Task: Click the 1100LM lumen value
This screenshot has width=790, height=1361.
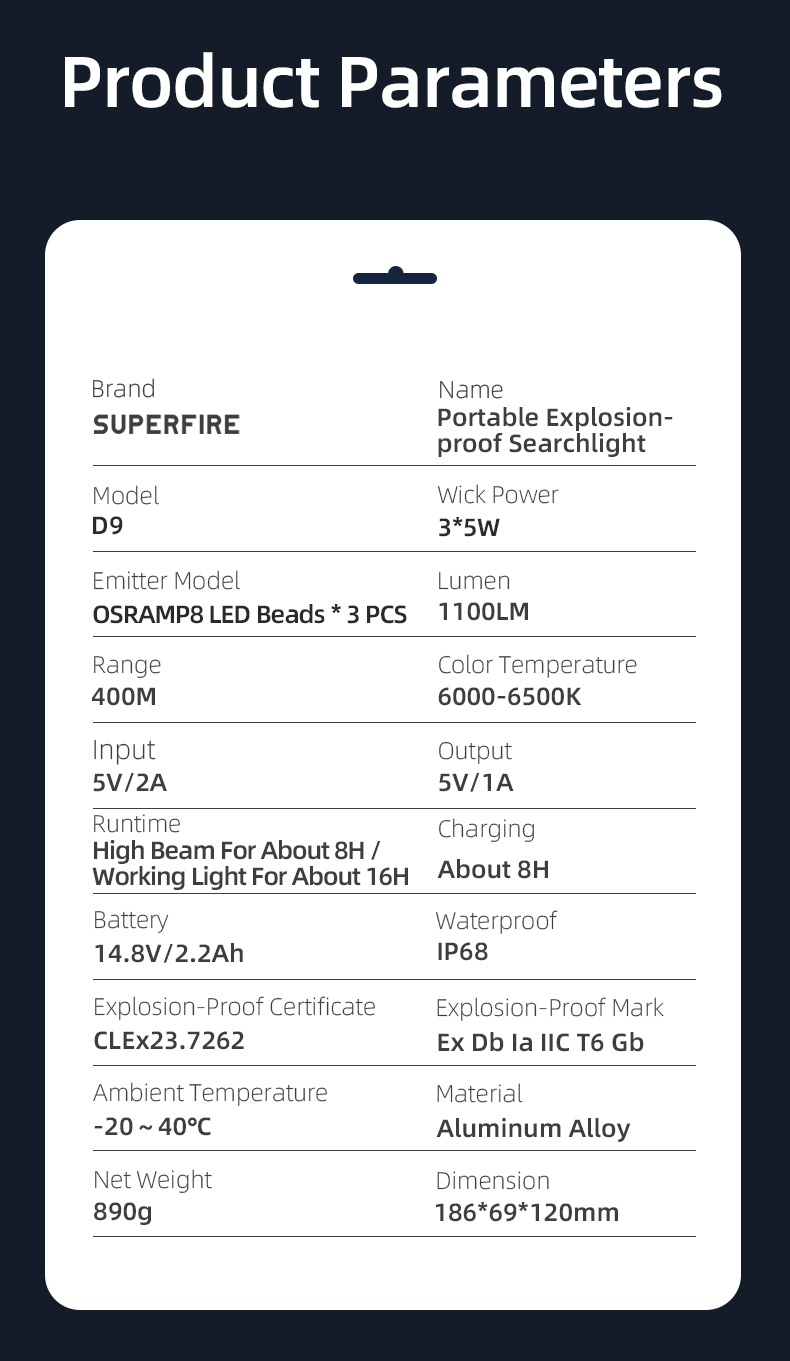Action: pos(484,611)
